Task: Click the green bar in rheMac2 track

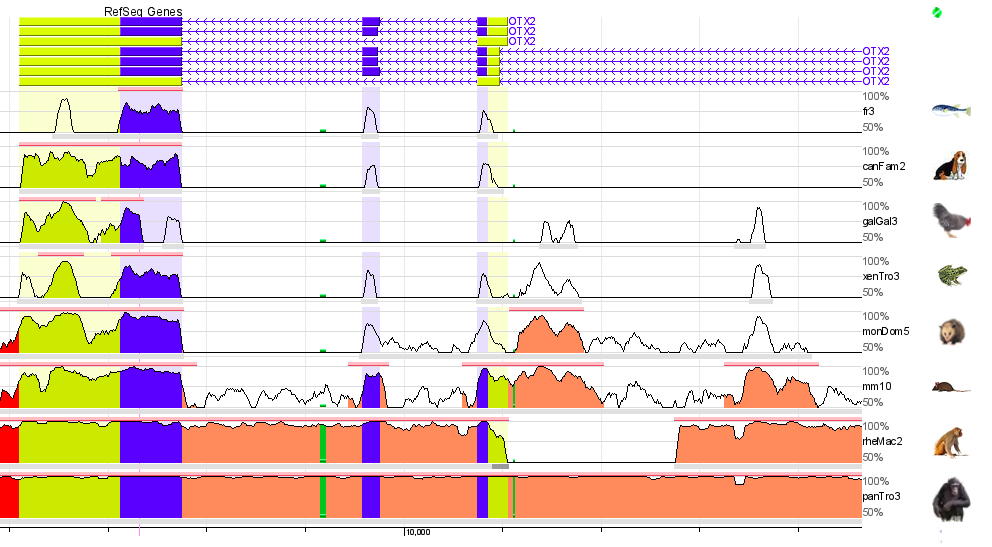Action: 322,443
